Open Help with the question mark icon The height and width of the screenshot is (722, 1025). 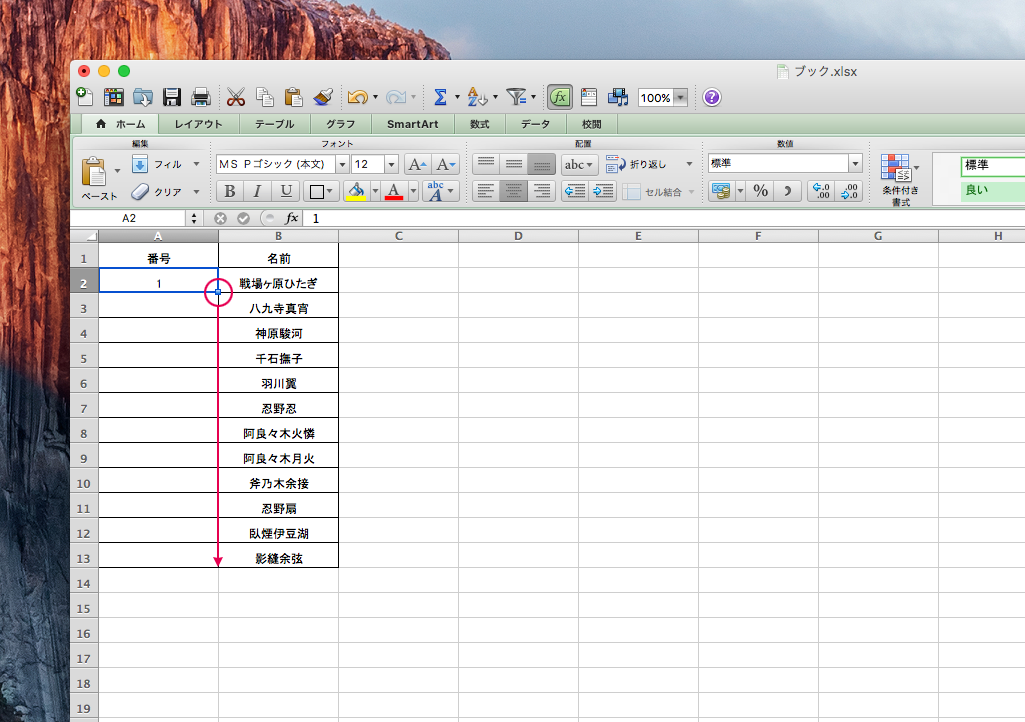712,97
